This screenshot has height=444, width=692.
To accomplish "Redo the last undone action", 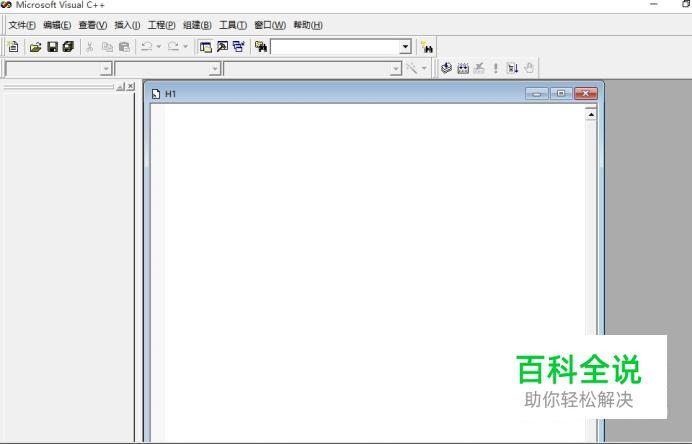I will [173, 46].
